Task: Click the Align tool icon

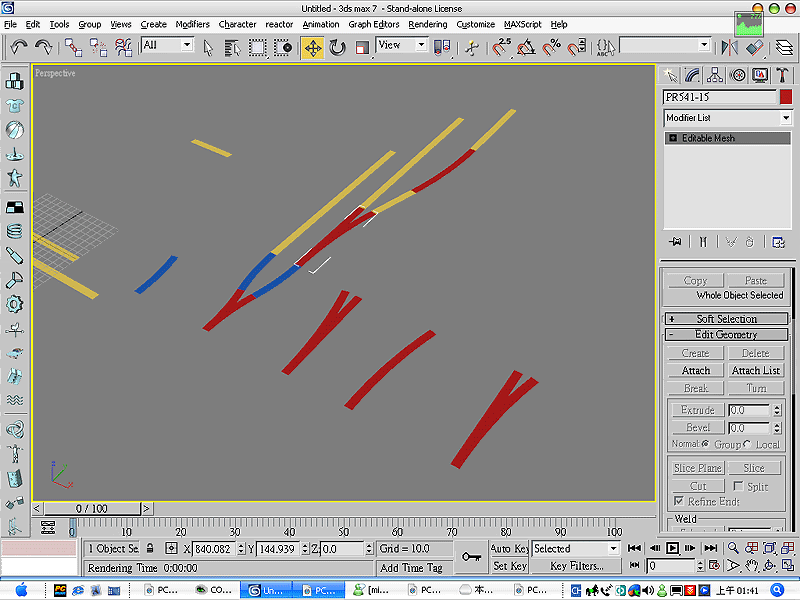Action: click(755, 47)
